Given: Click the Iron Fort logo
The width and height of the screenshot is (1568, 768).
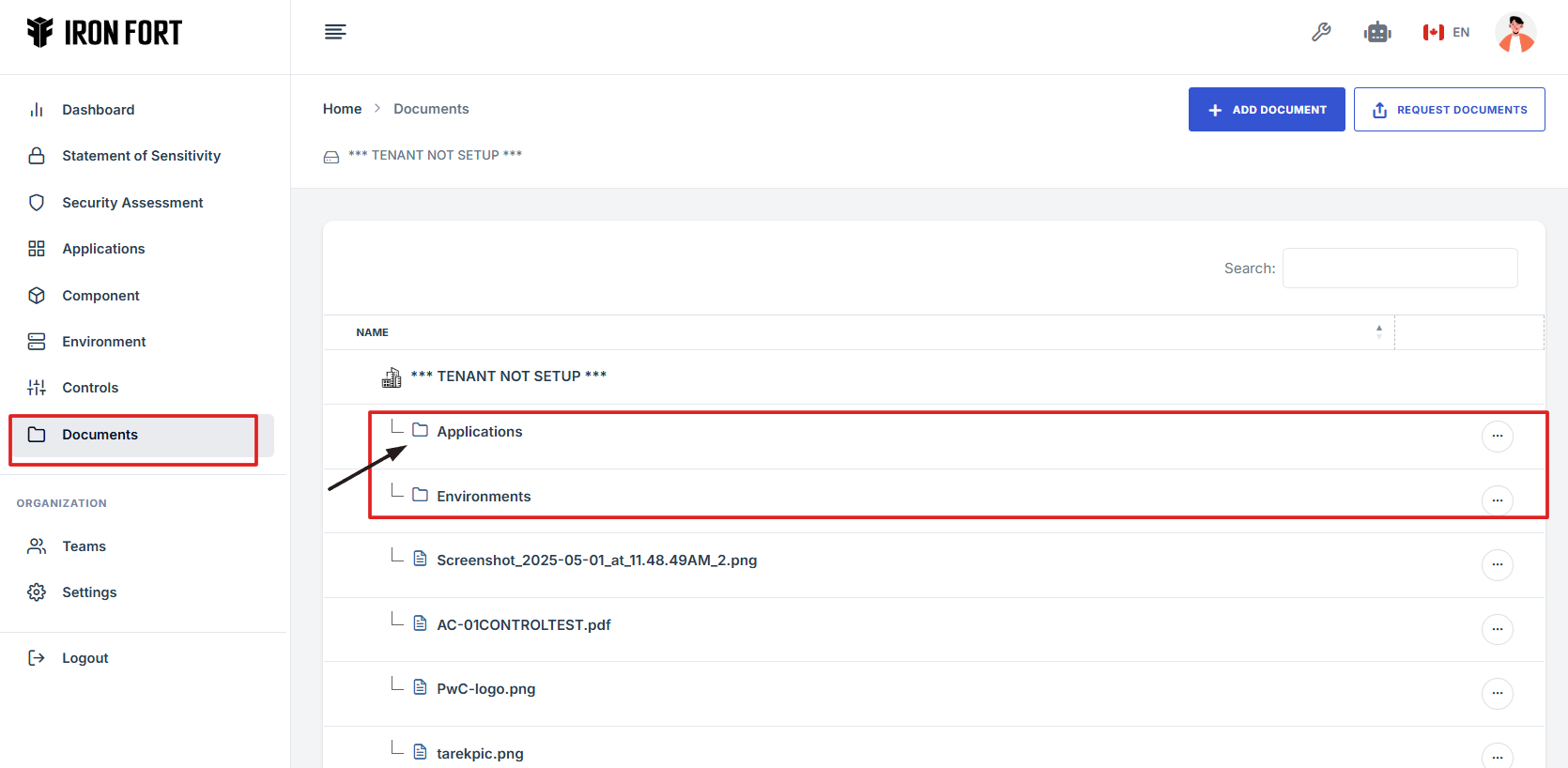Looking at the screenshot, I should (104, 33).
